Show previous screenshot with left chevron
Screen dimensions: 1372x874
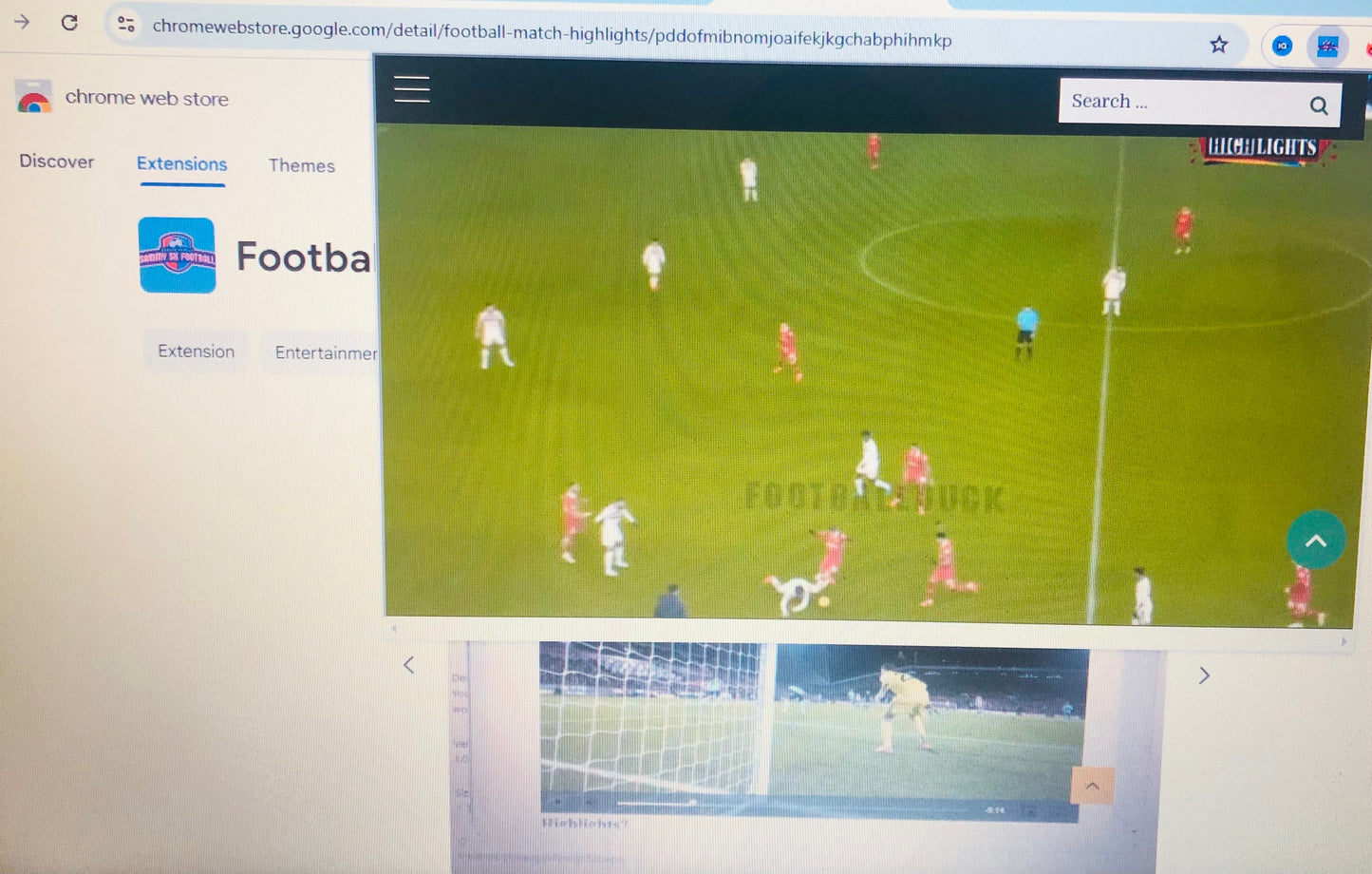[x=409, y=665]
